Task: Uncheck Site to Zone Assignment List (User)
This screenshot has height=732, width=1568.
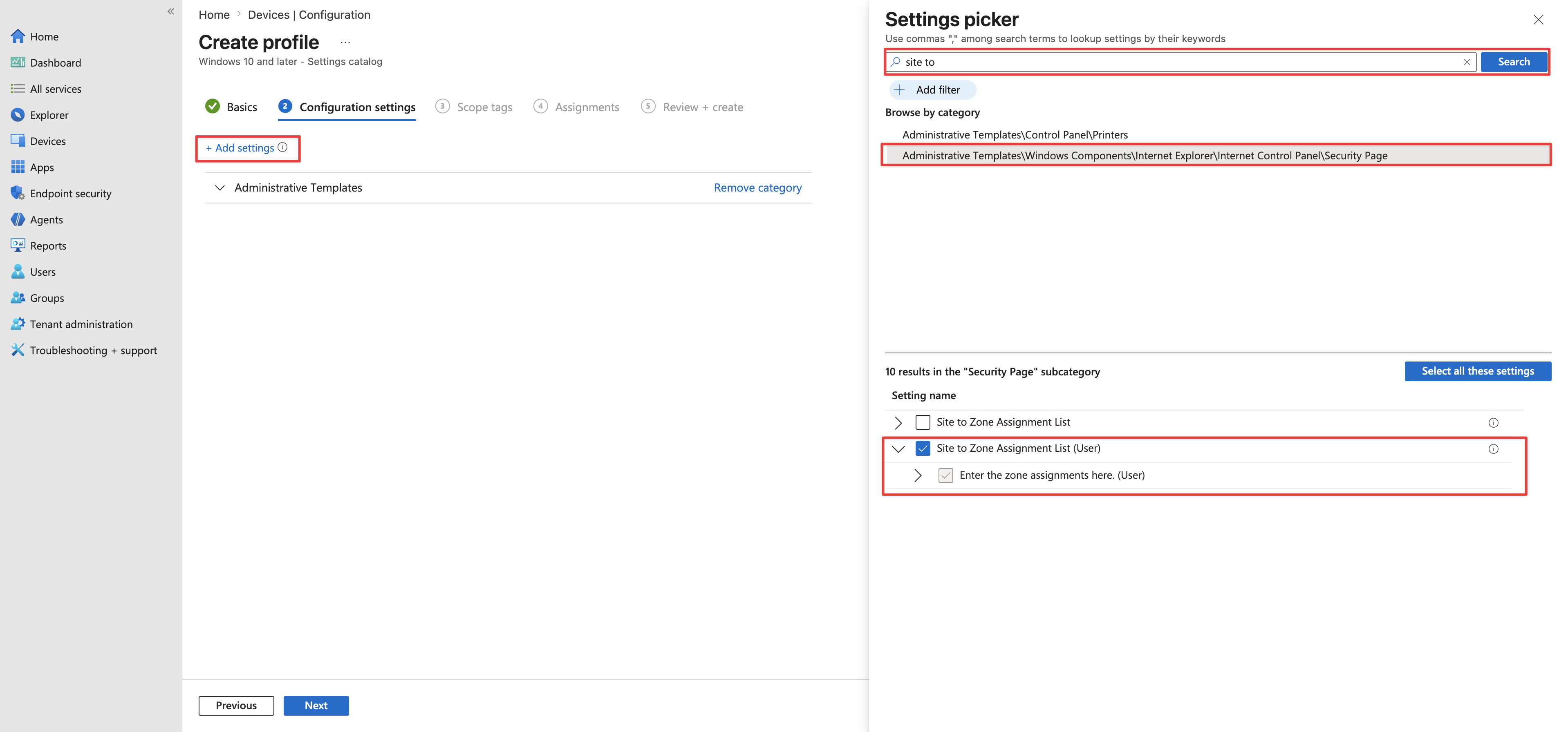Action: pyautogui.click(x=923, y=449)
